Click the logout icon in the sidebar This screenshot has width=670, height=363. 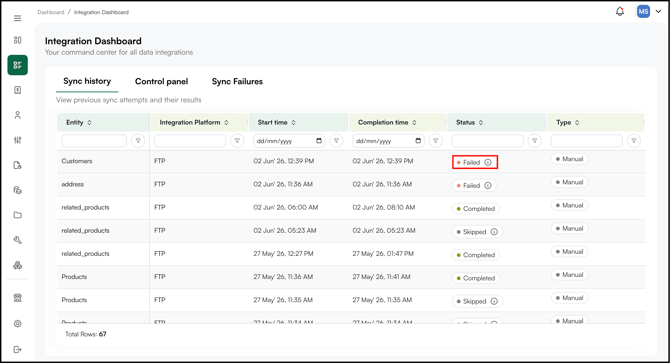pos(18,350)
